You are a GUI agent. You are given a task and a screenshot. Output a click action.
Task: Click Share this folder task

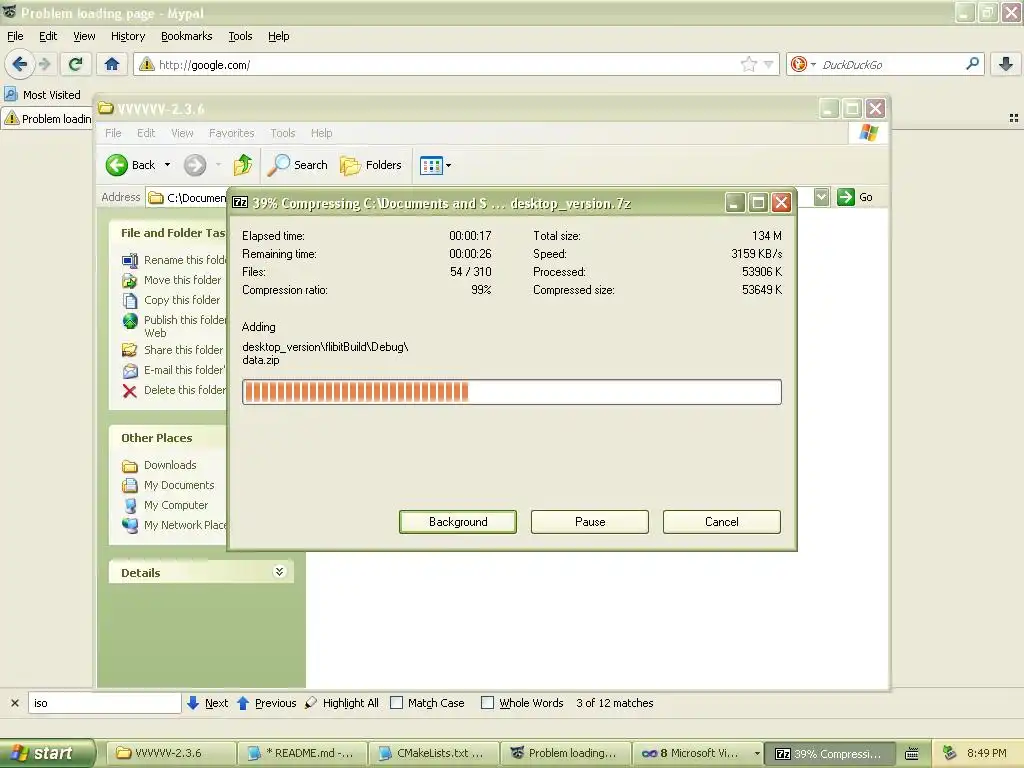pos(173,350)
